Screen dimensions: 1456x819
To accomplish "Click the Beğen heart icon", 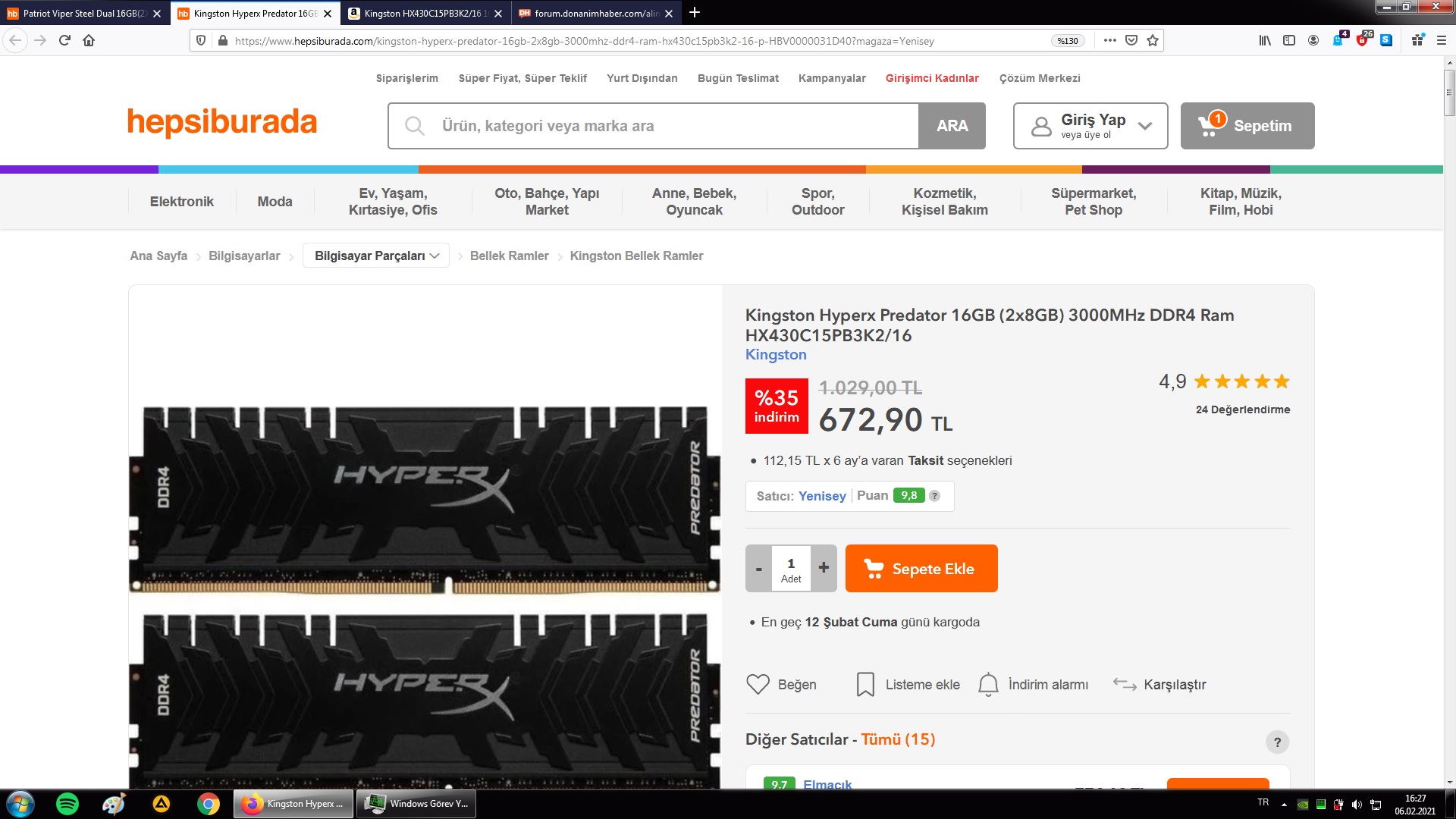I will click(x=758, y=684).
